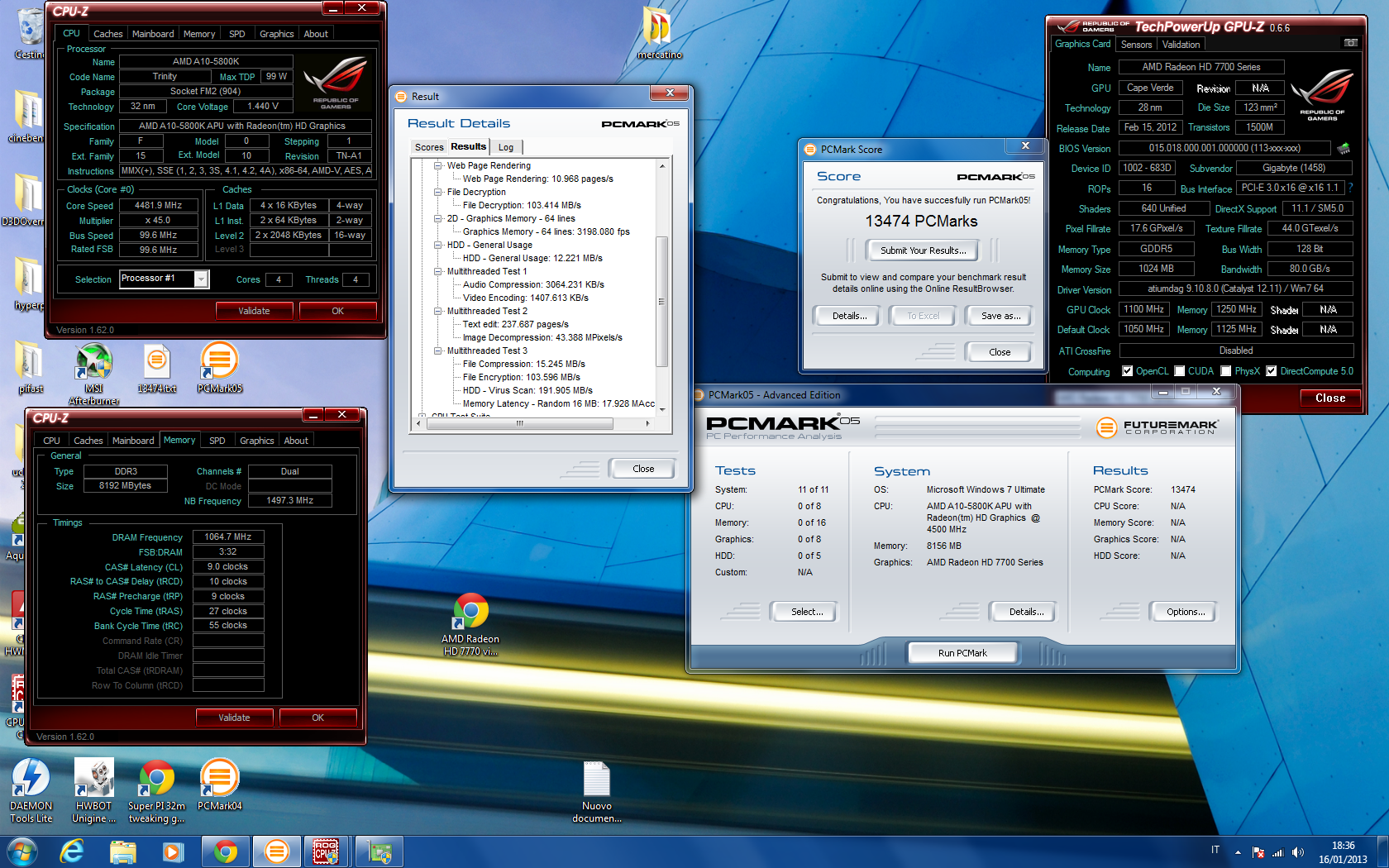The width and height of the screenshot is (1389, 868).
Task: Switch to ROG CPU-Z taskbar button
Action: pyautogui.click(x=326, y=851)
